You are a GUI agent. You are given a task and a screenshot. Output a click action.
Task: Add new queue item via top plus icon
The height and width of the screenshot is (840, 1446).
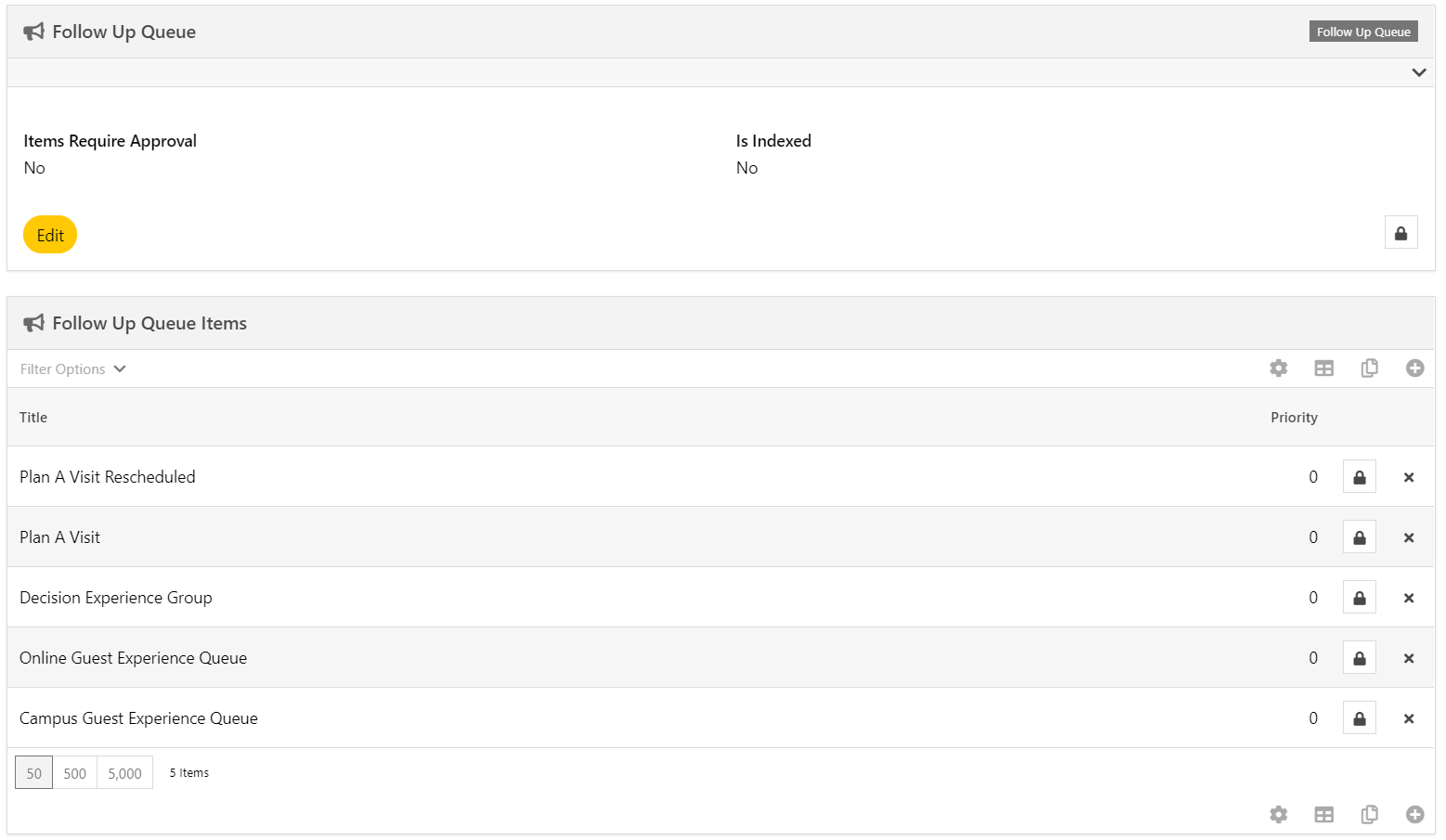1414,368
